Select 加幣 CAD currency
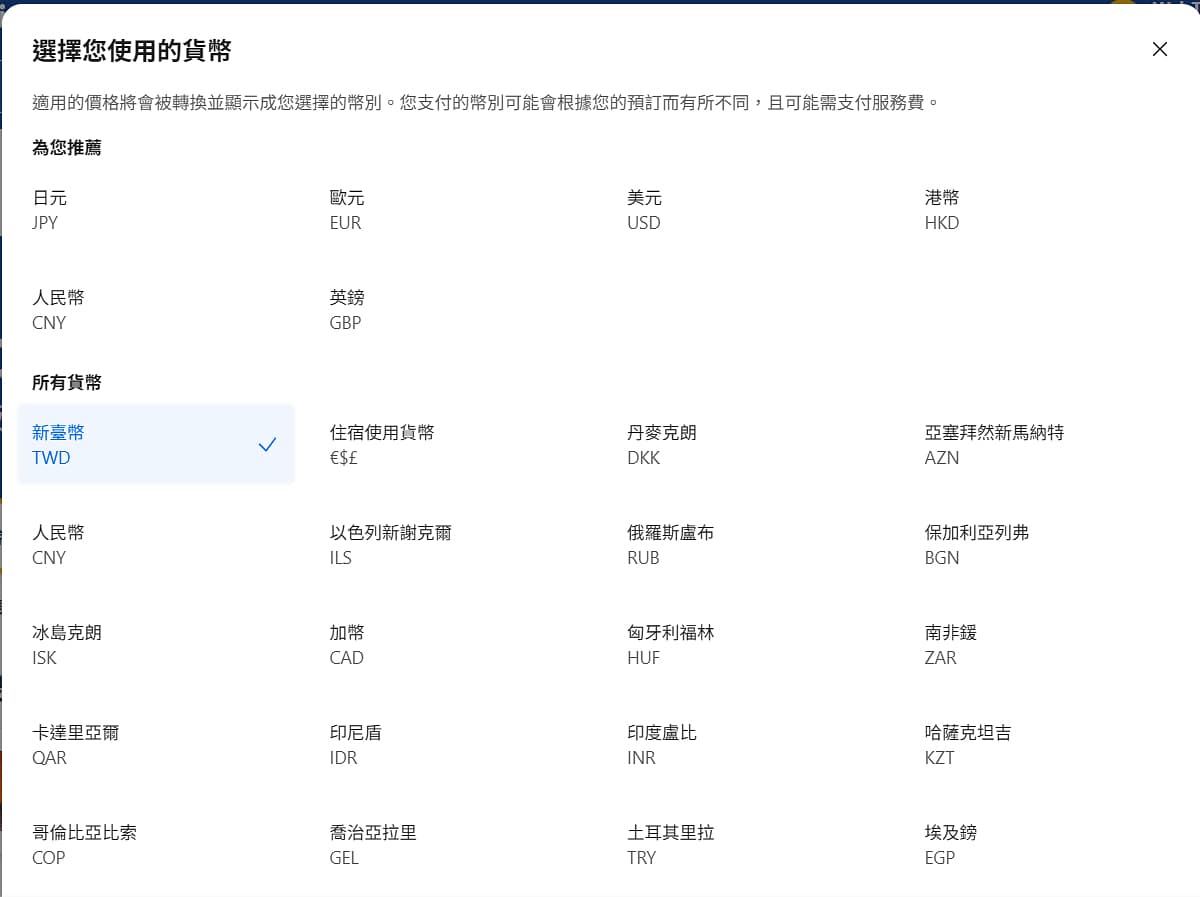This screenshot has height=897, width=1200. pyautogui.click(x=347, y=645)
